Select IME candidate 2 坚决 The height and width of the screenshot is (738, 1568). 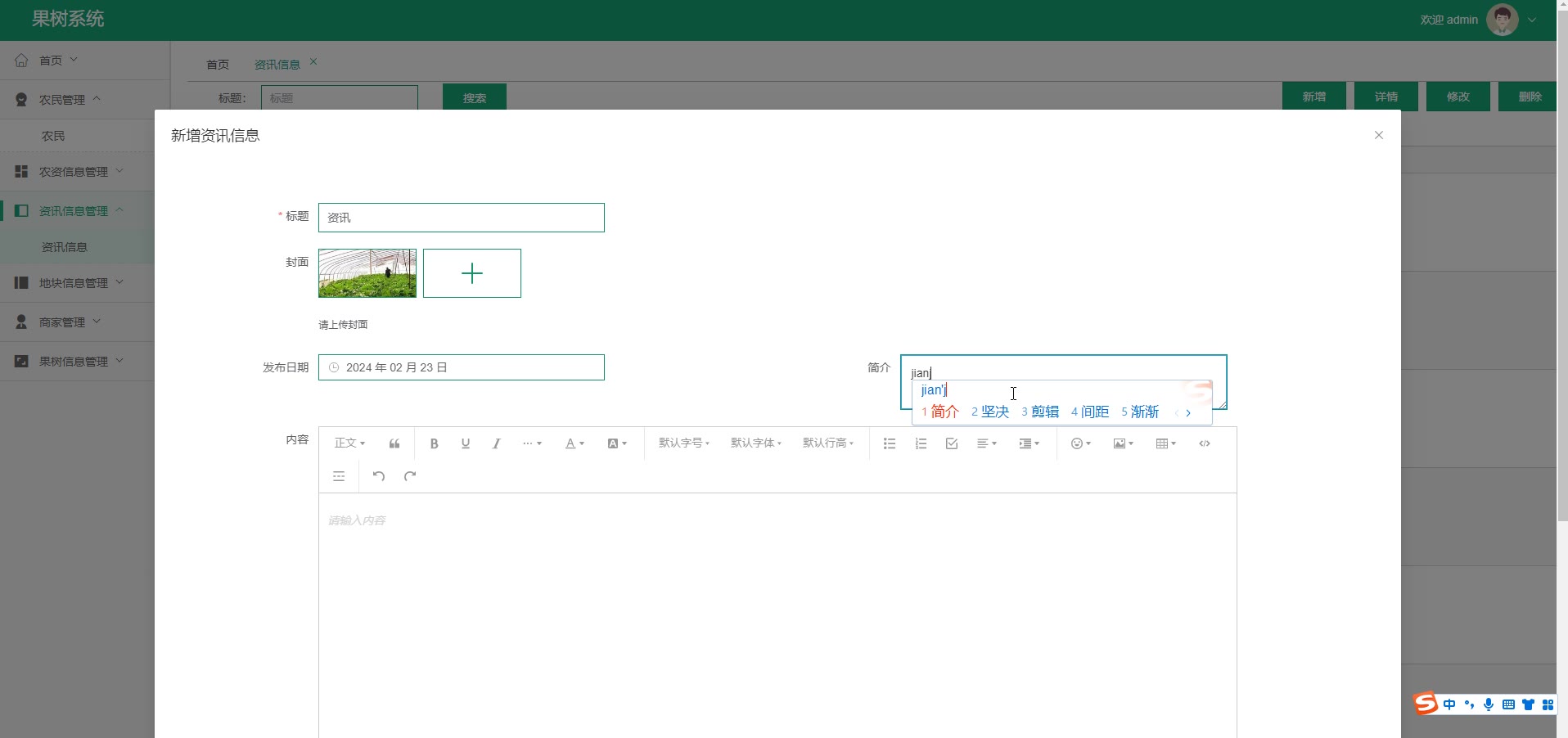(990, 412)
